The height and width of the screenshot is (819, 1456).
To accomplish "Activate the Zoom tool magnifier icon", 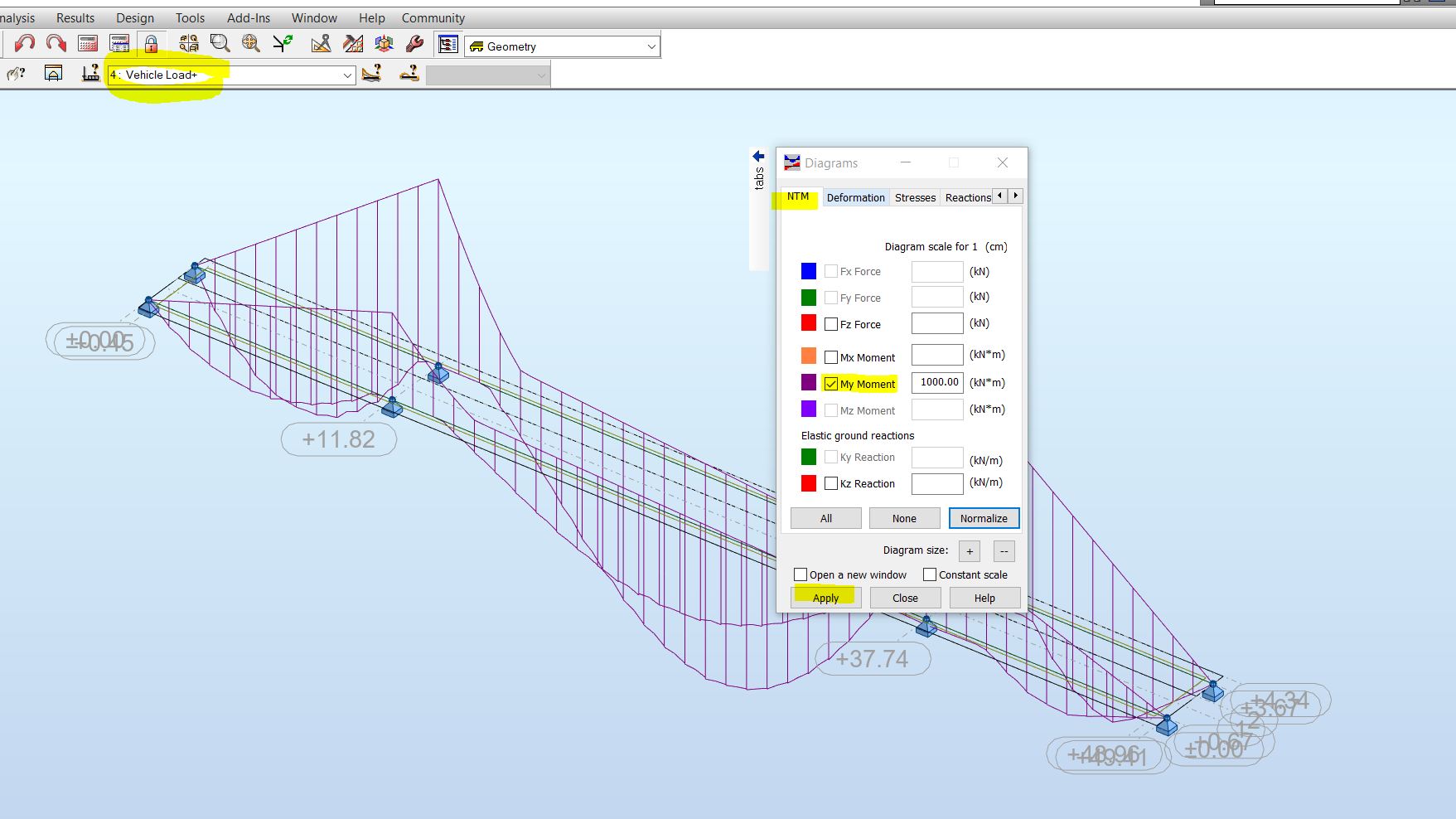I will coord(219,43).
